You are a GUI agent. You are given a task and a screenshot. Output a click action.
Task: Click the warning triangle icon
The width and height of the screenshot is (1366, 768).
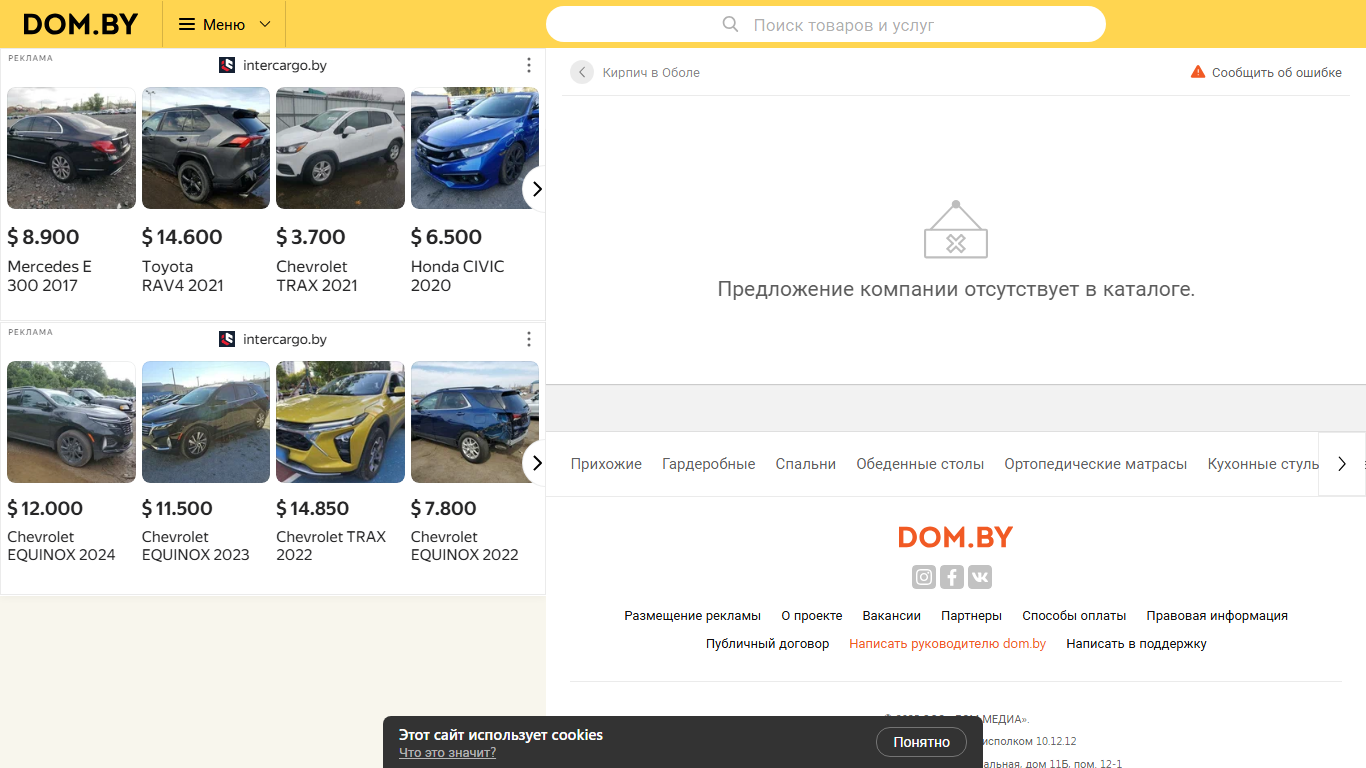click(1198, 72)
